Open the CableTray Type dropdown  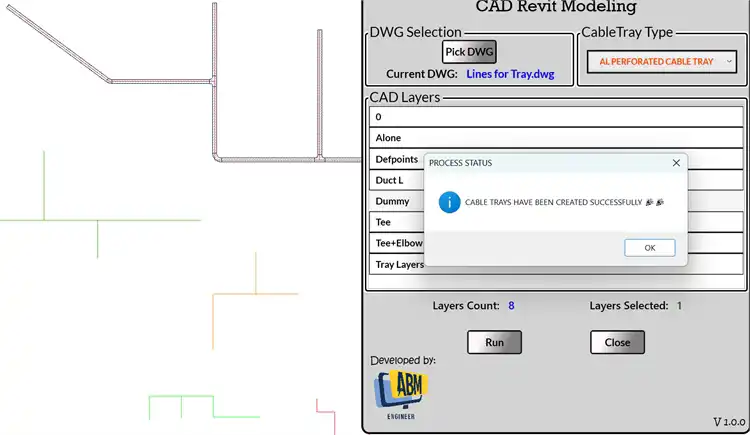[660, 62]
